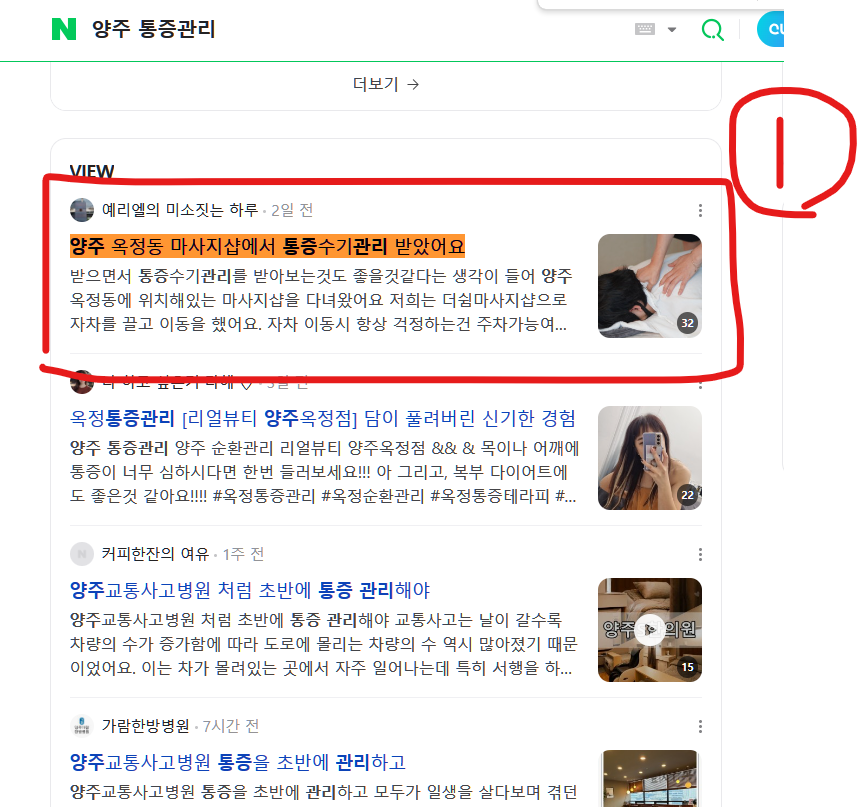Click the VIEW section heading
The height and width of the screenshot is (807, 858).
tap(92, 171)
